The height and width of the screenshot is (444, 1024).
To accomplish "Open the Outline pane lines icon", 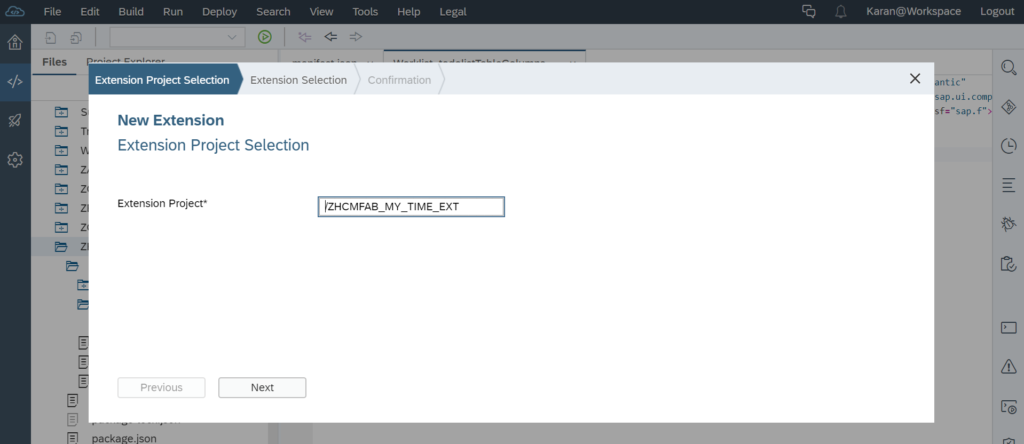I will click(1008, 185).
